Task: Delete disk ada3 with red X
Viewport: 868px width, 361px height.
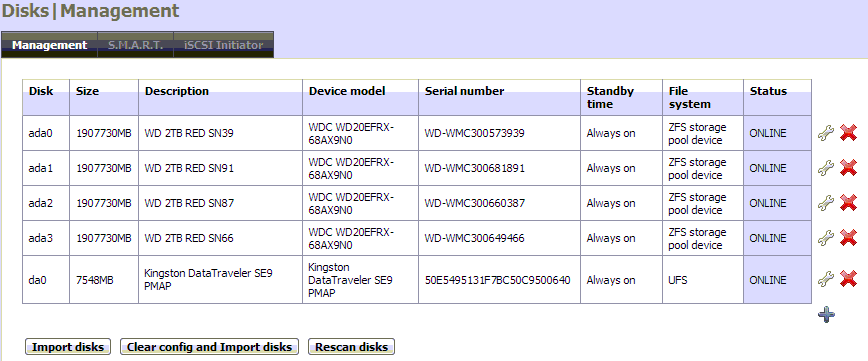Action: (848, 238)
